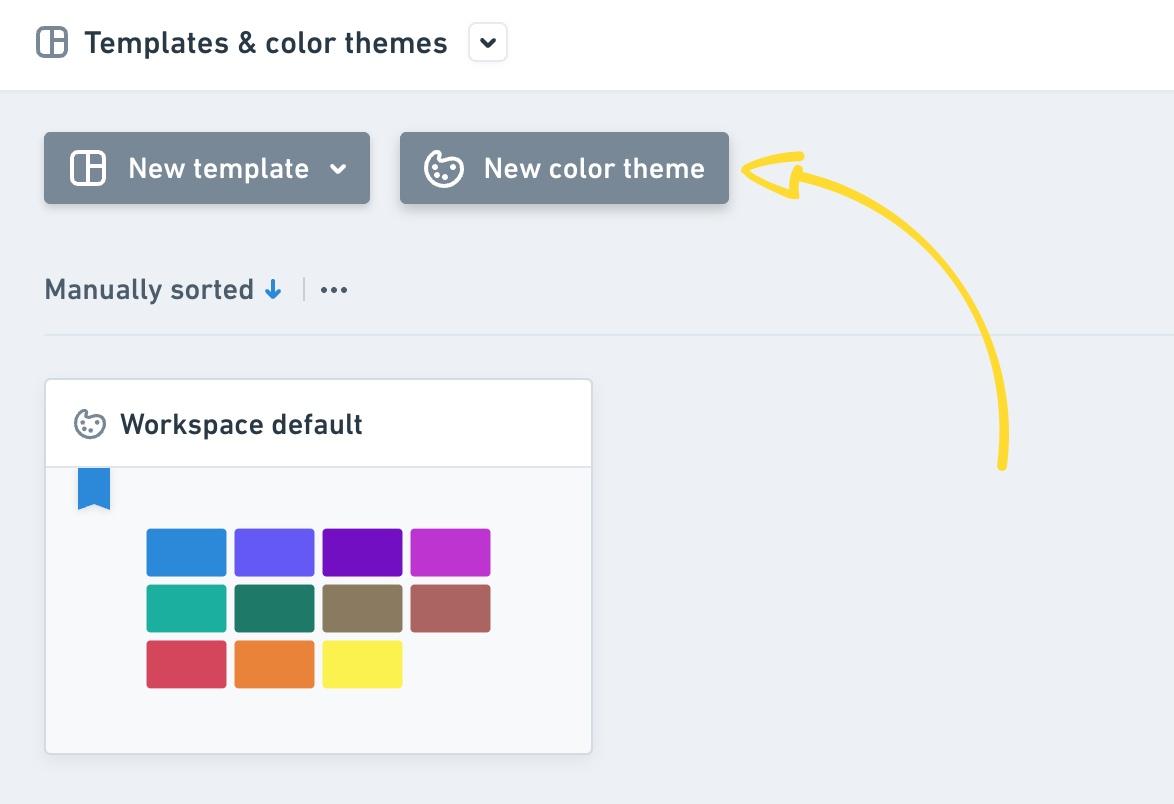Click the palette icon in New color theme
Image resolution: width=1174 pixels, height=804 pixels.
pyautogui.click(x=443, y=168)
